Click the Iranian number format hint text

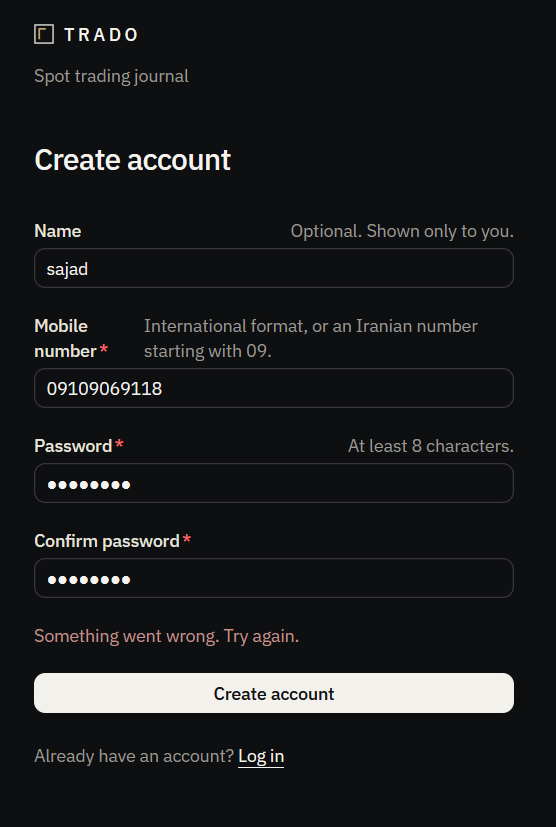[x=311, y=338]
